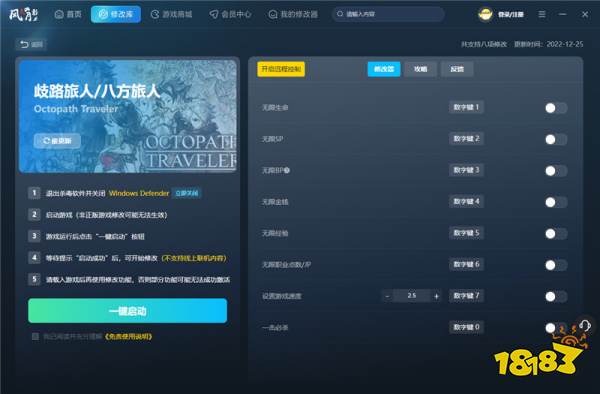
Task: Toggle the Number key 1 cheat switch
Action: pos(556,108)
